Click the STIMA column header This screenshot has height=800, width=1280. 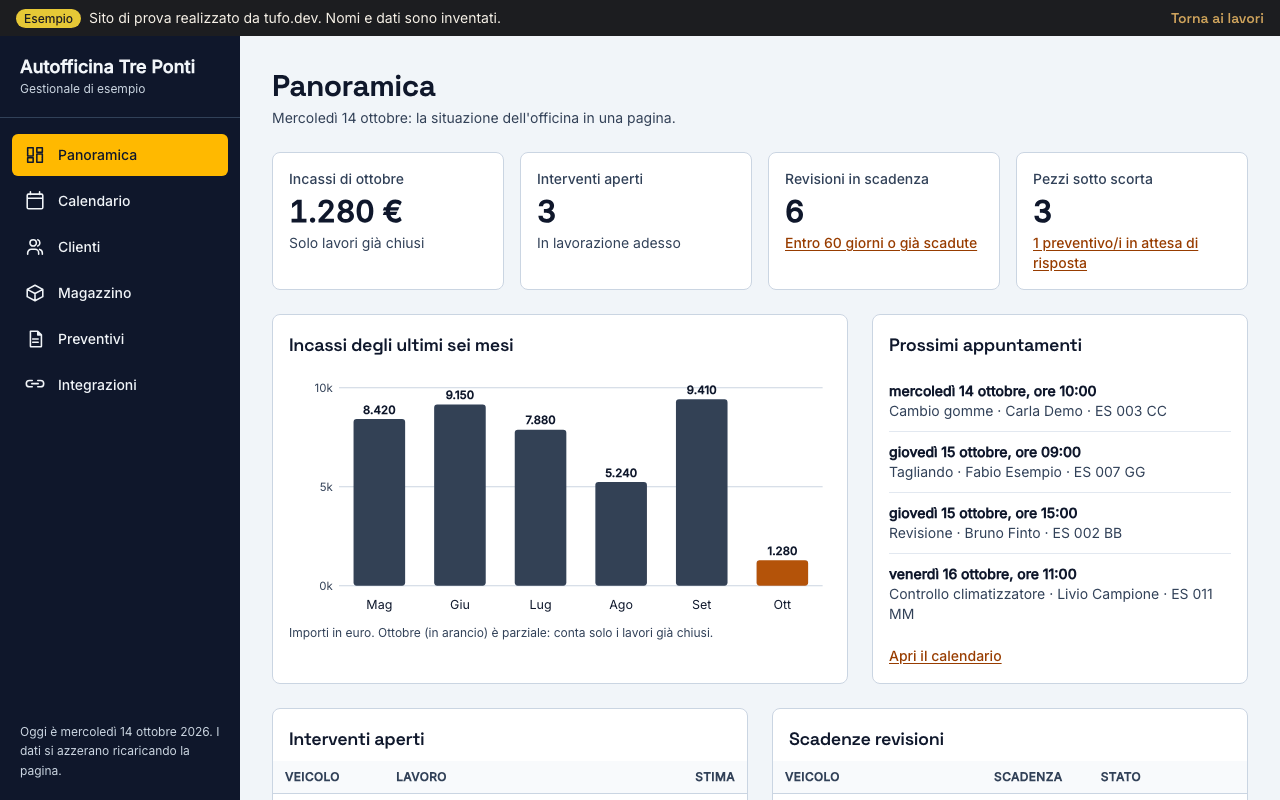point(715,777)
